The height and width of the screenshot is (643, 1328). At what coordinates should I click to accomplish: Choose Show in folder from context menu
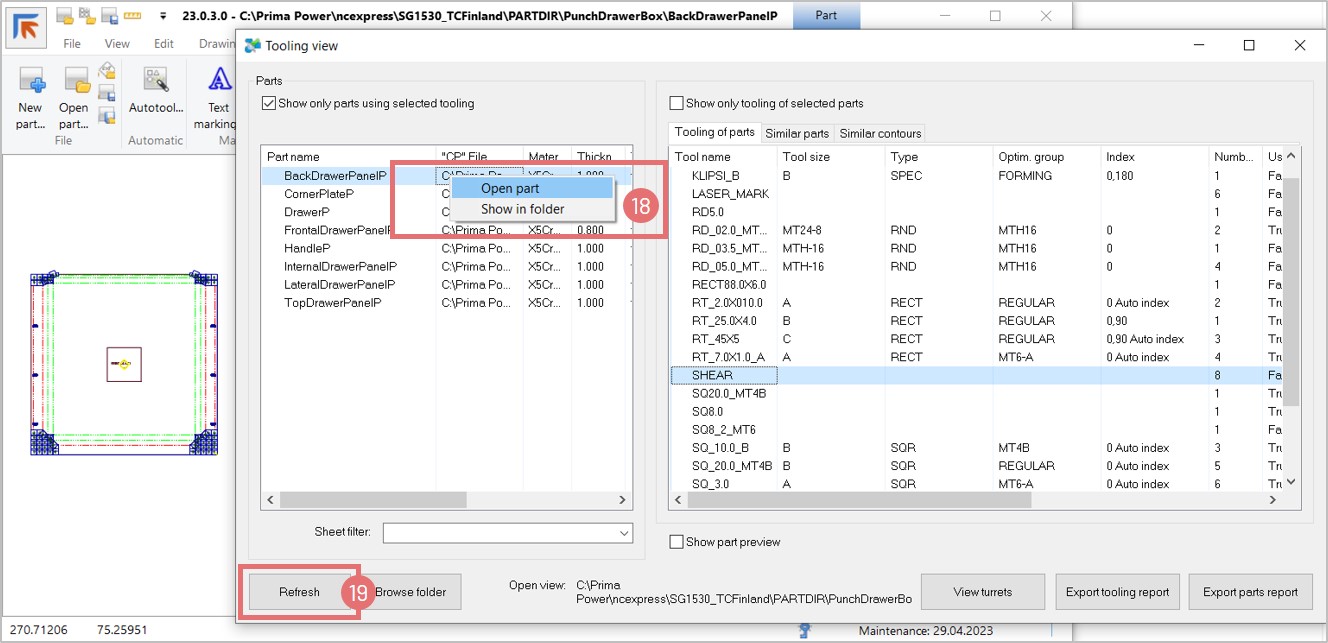pyautogui.click(x=522, y=209)
